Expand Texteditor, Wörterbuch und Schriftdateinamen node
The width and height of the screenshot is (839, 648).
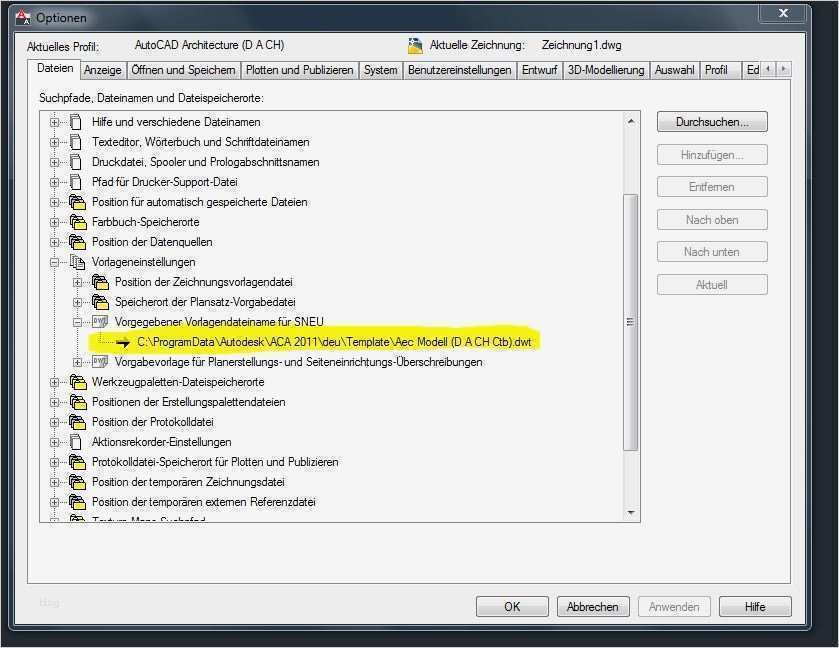(x=54, y=142)
